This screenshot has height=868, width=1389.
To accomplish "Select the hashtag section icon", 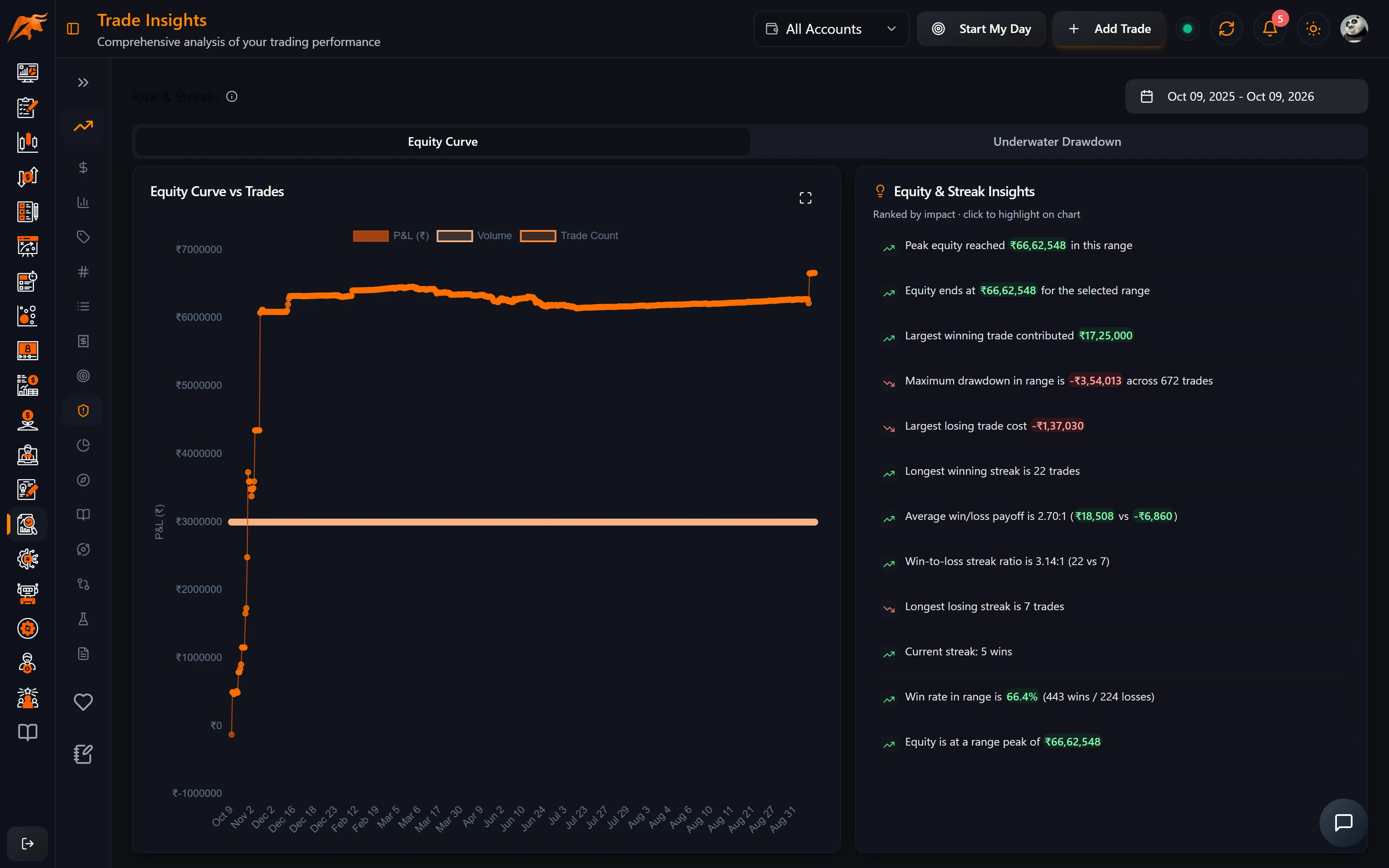I will click(83, 272).
